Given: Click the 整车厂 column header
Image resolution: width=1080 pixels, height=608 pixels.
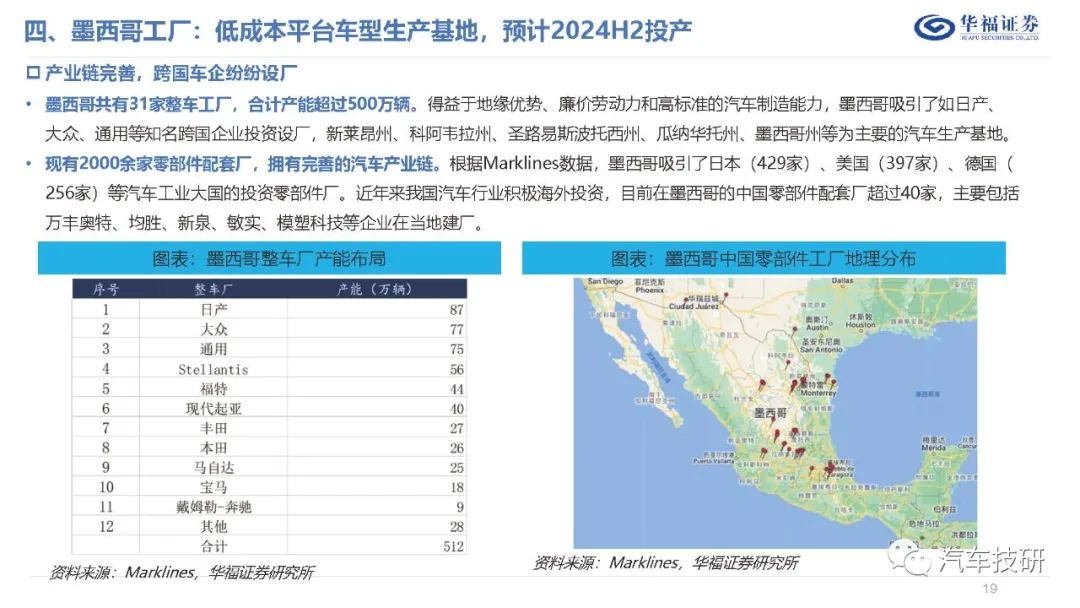Looking at the screenshot, I should coord(214,289).
